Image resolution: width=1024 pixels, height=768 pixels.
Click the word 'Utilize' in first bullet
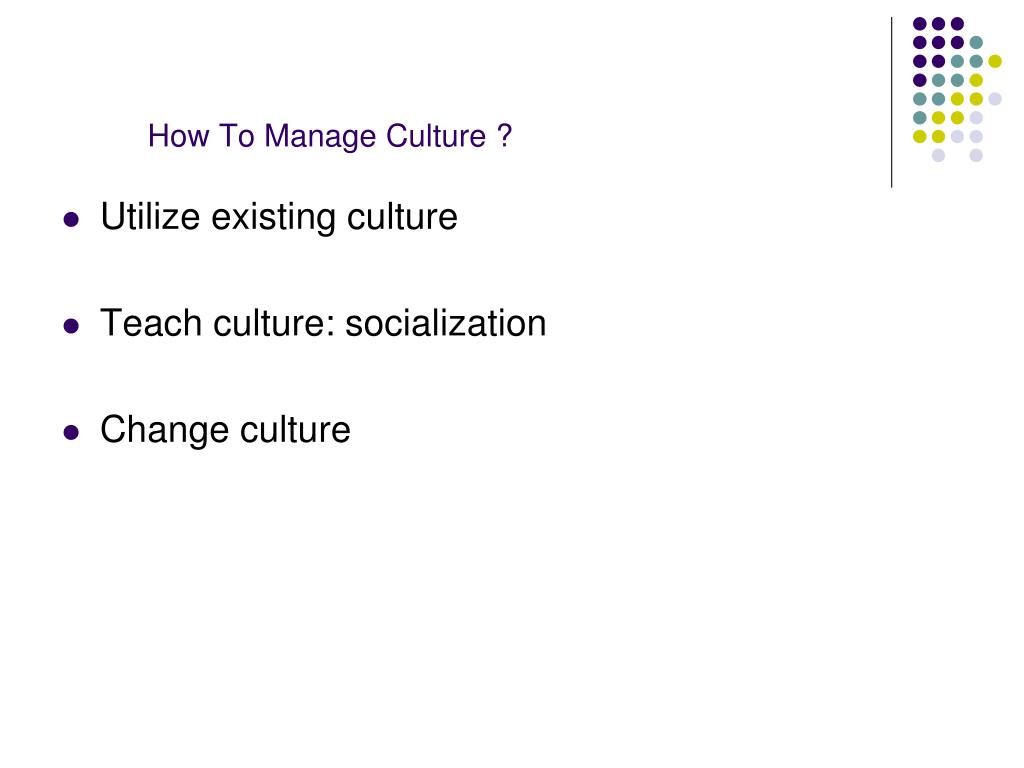click(x=150, y=216)
